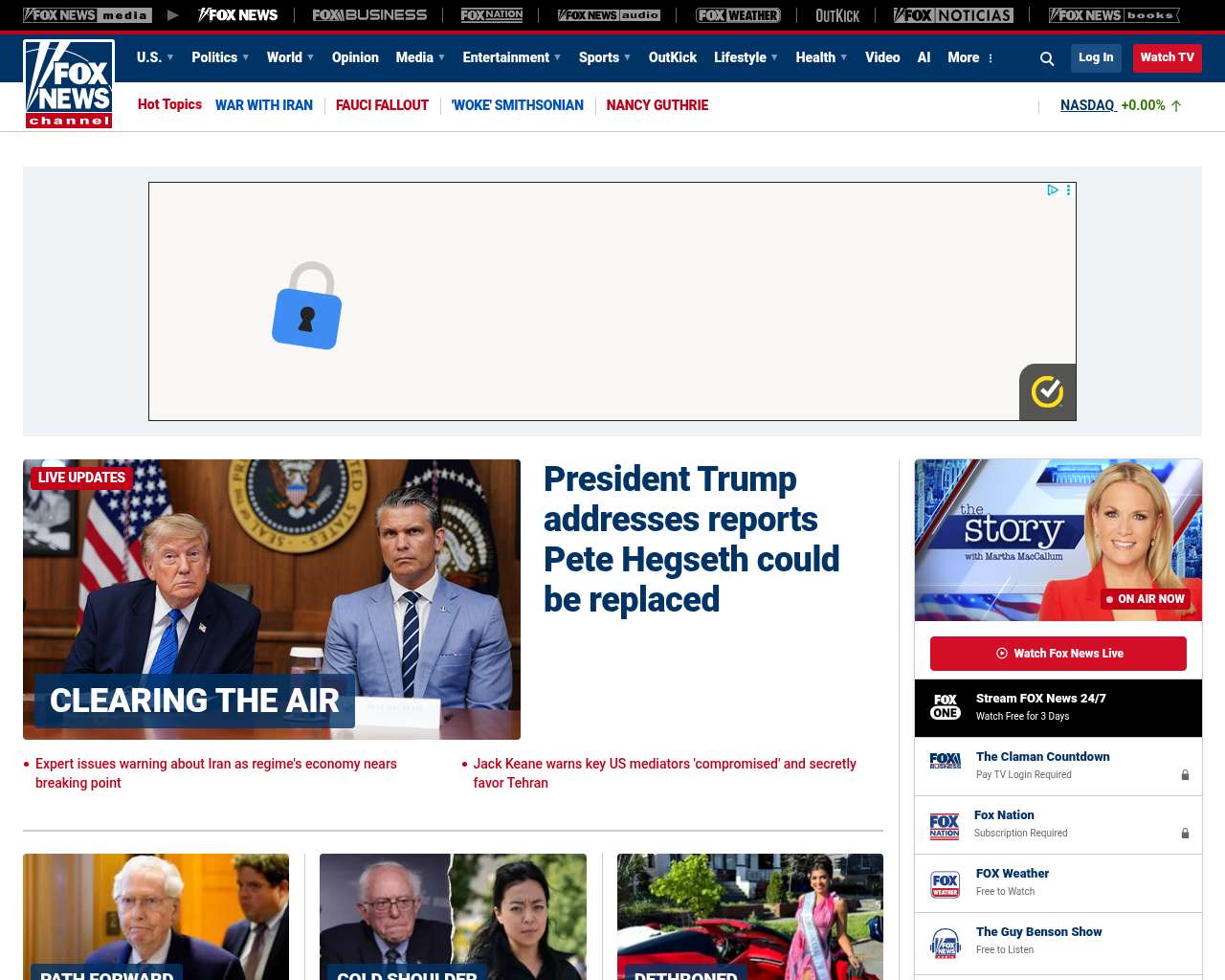This screenshot has height=980, width=1225.
Task: Open the NANCY GUTHRIE hot topic
Action: 657,105
